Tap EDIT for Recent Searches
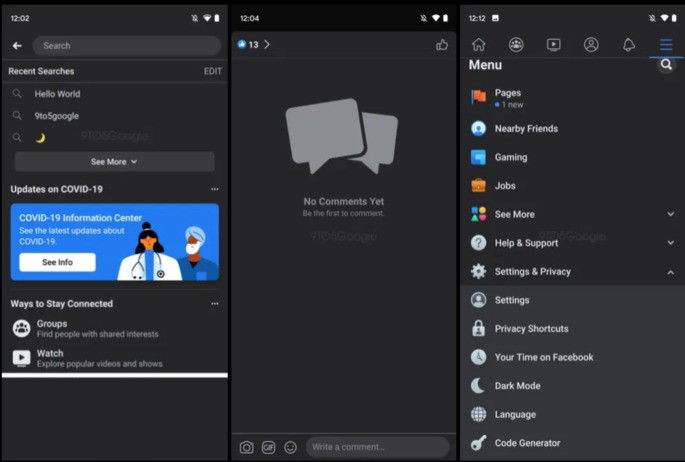685x462 pixels. coord(213,71)
